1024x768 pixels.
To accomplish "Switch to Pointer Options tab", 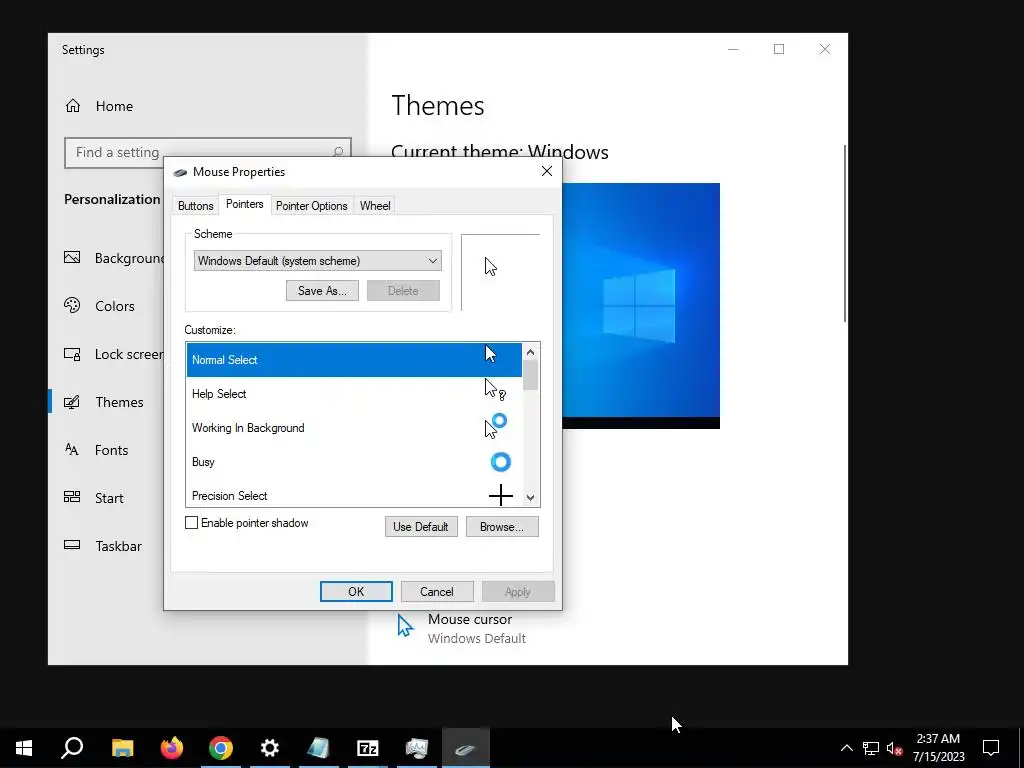I will 312,206.
